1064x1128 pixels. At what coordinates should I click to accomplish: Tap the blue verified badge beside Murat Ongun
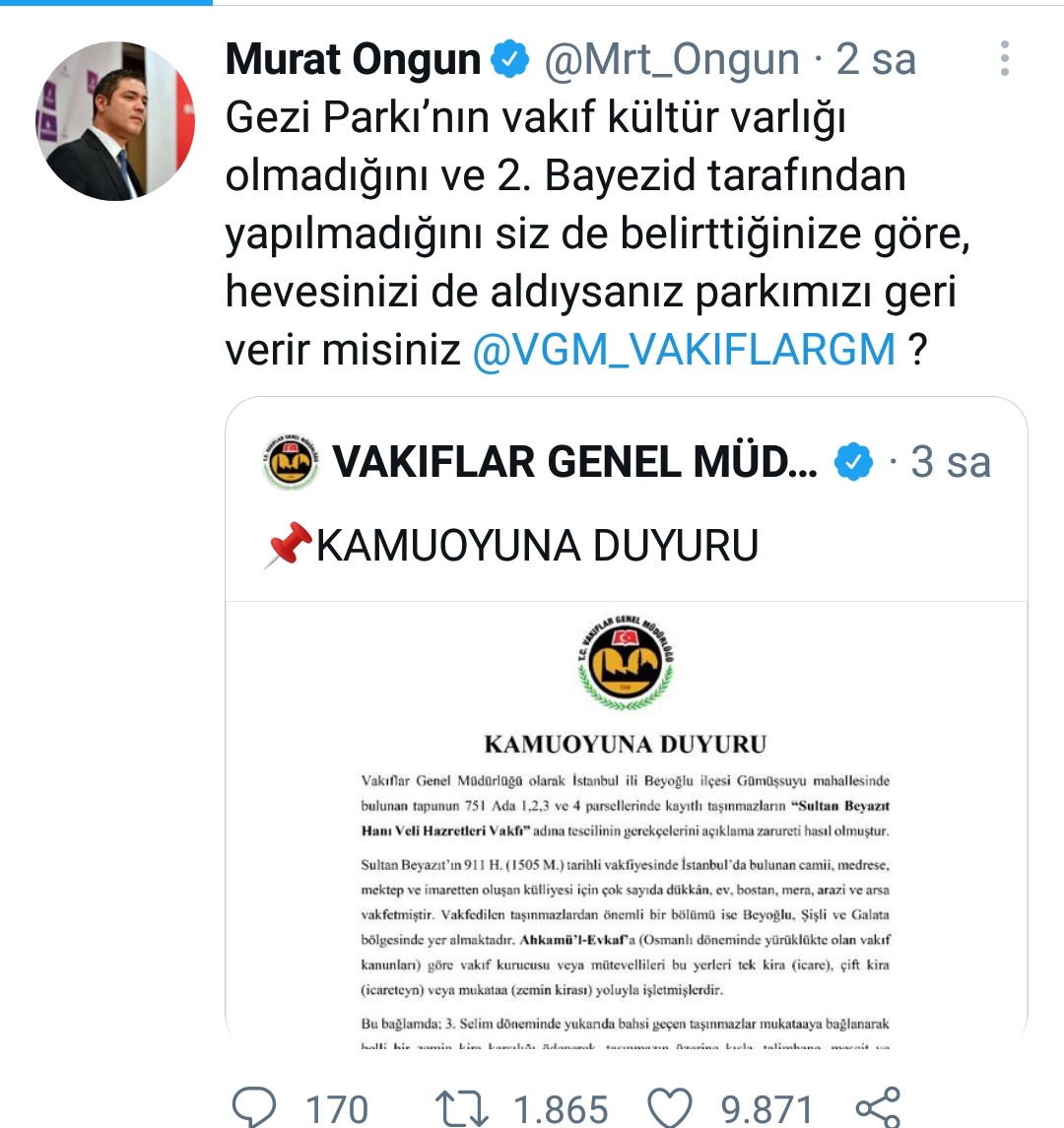tap(510, 59)
